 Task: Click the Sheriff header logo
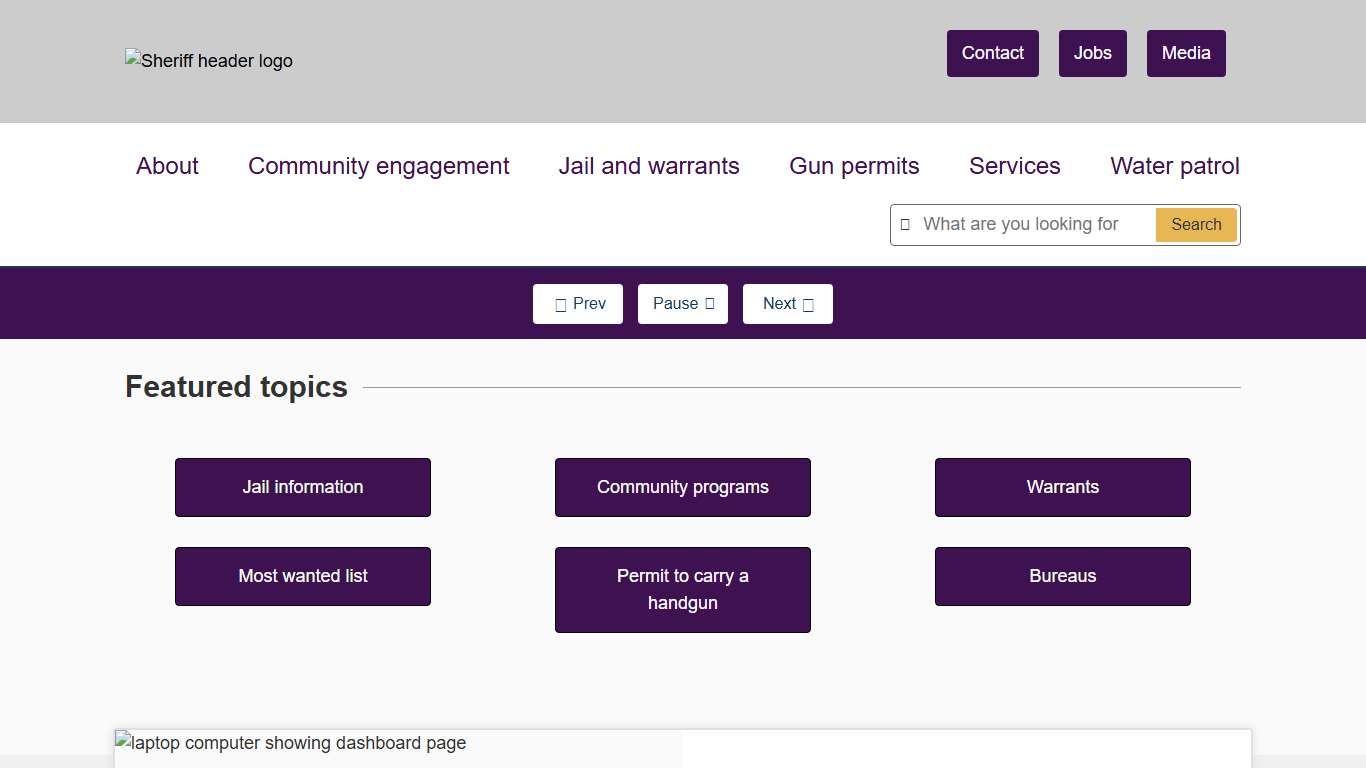pos(209,61)
